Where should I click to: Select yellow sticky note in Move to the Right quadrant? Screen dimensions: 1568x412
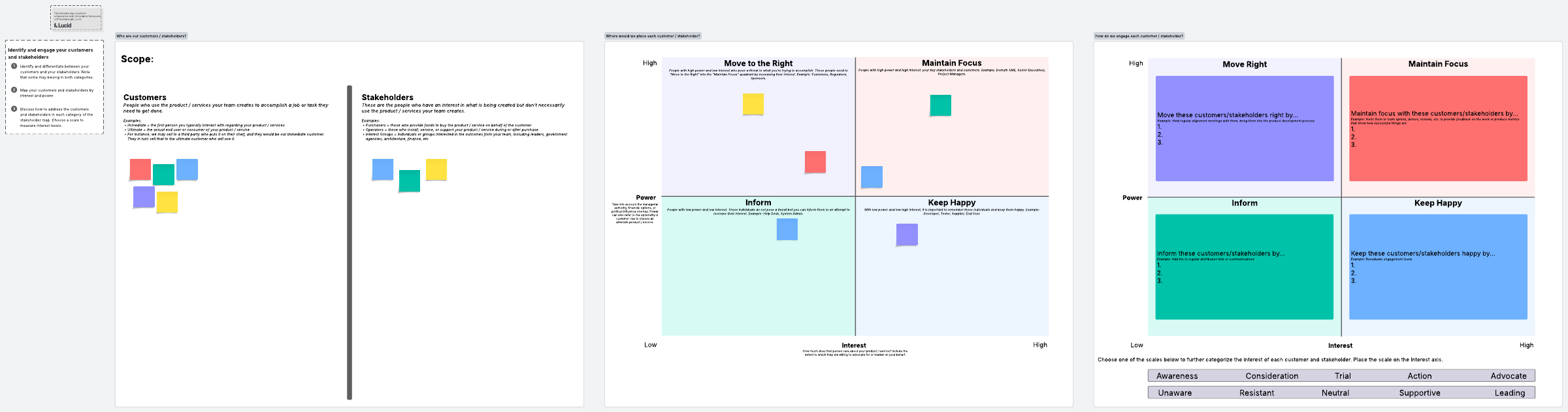(x=753, y=104)
